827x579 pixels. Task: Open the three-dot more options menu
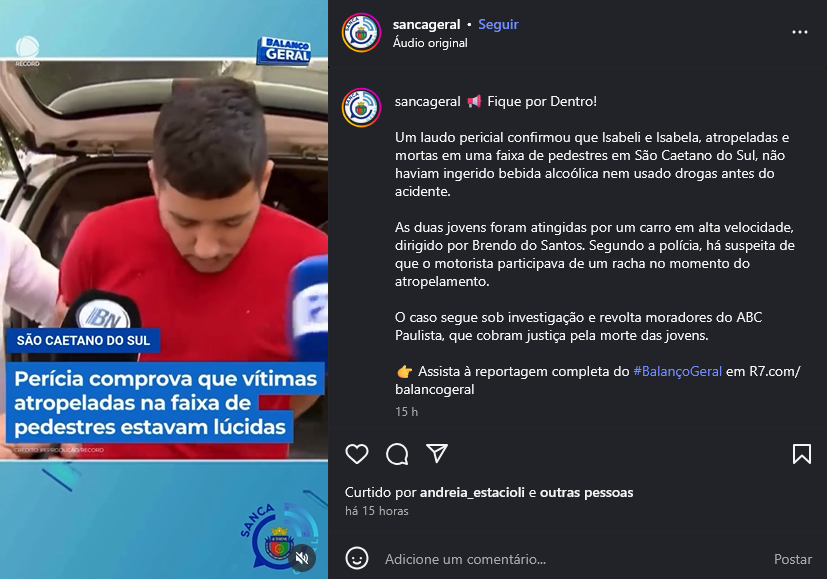pos(800,32)
